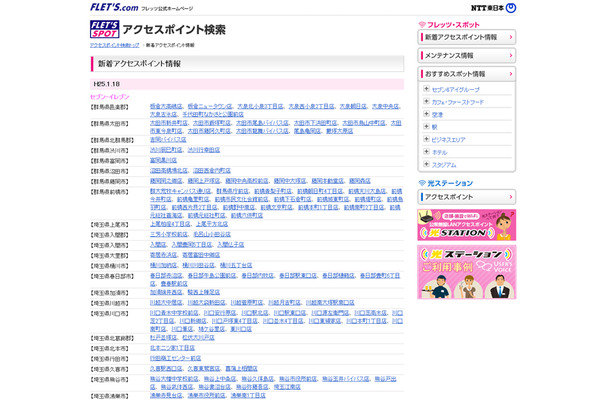Open the スタジアム link text

pyautogui.click(x=444, y=165)
